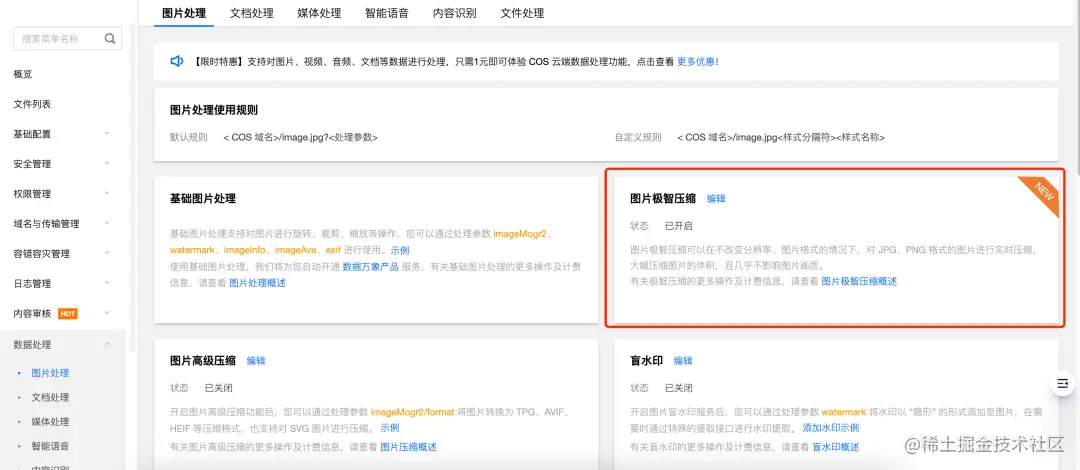Screen dimensions: 1080x470
Task: Open the floating list menu icon
Action: (x=1063, y=383)
